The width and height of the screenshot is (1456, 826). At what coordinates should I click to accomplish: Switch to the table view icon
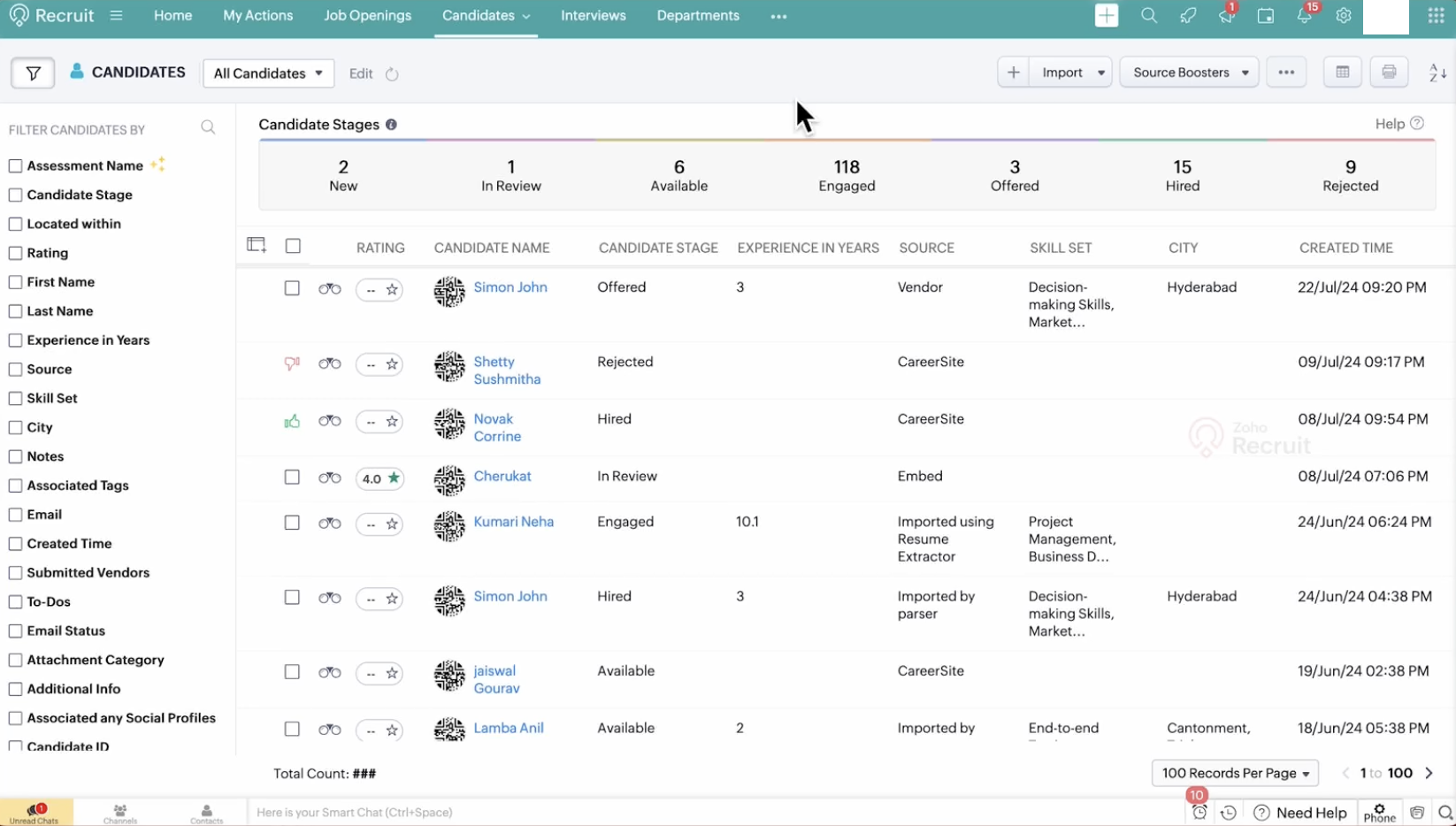1342,73
